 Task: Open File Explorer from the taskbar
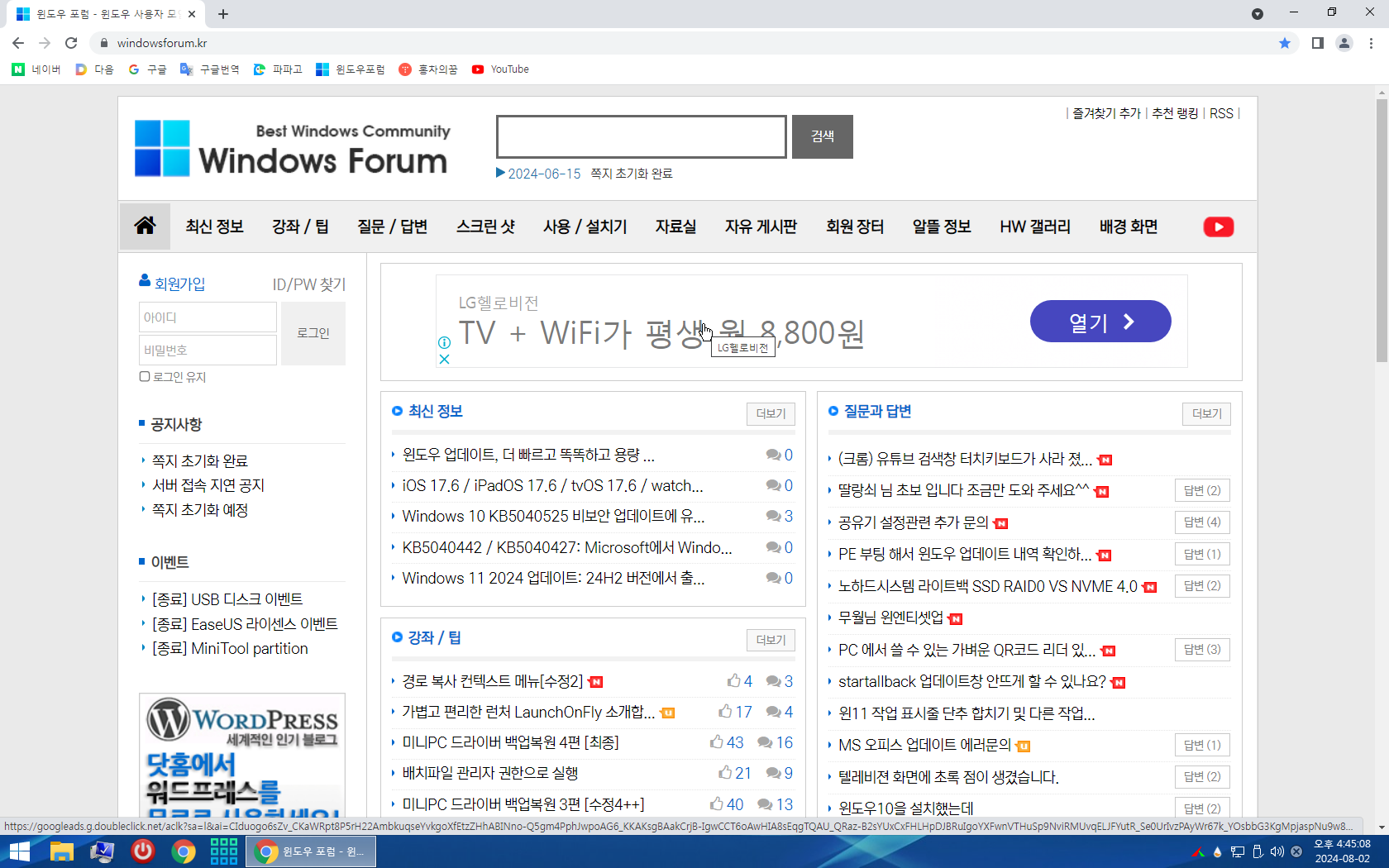point(61,851)
